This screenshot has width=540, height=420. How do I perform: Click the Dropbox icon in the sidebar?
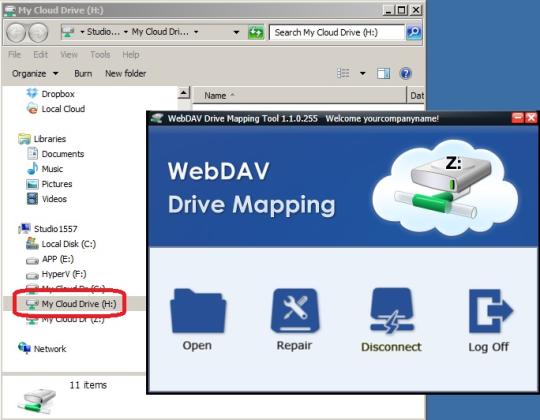pos(32,93)
